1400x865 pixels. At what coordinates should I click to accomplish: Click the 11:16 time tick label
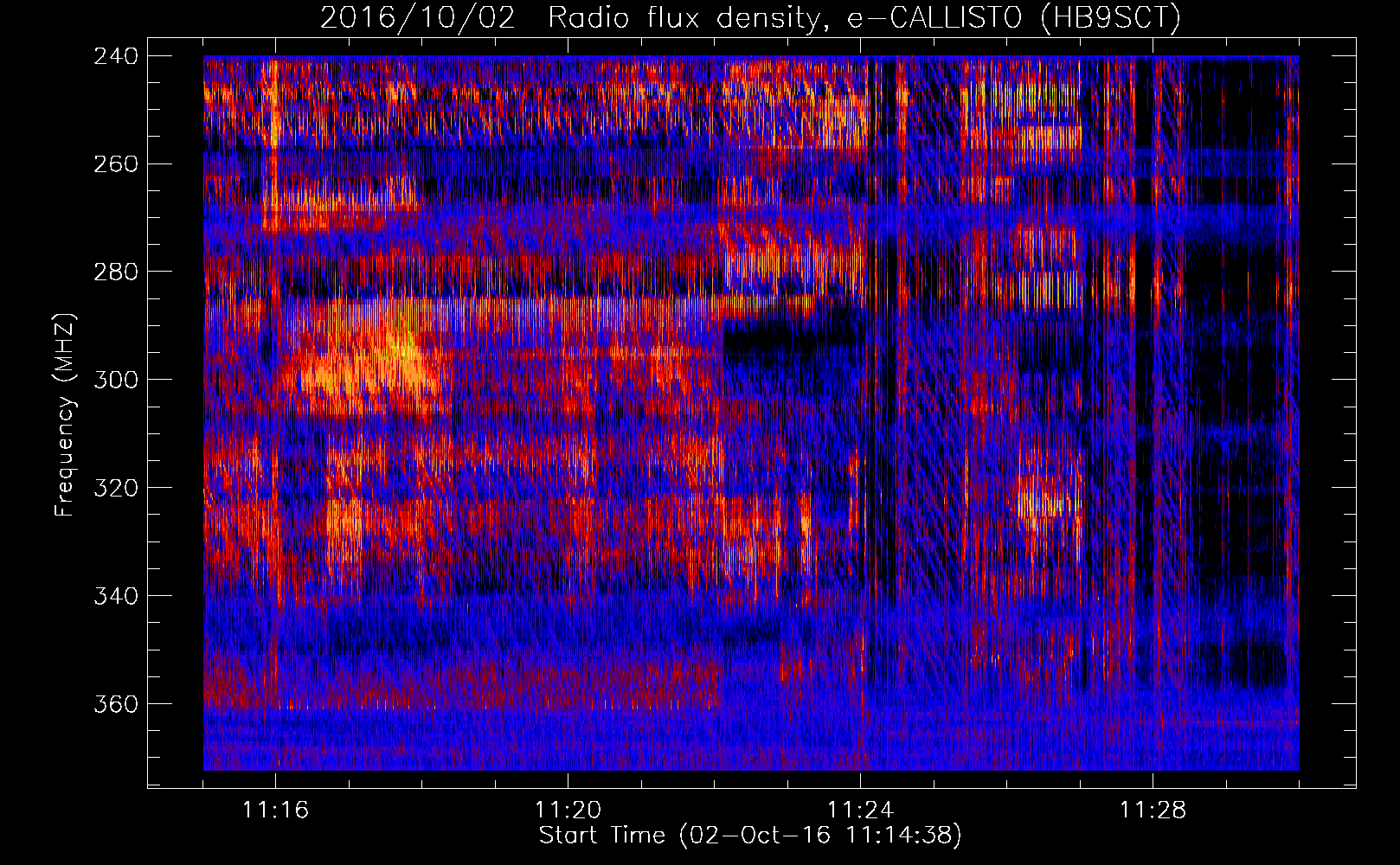(276, 811)
